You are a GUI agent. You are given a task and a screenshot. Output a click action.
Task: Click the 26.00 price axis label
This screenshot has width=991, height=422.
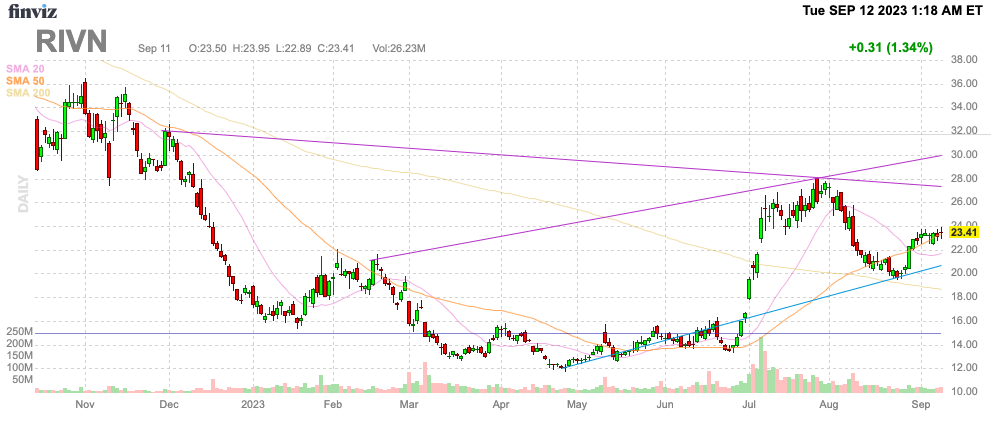click(x=964, y=202)
